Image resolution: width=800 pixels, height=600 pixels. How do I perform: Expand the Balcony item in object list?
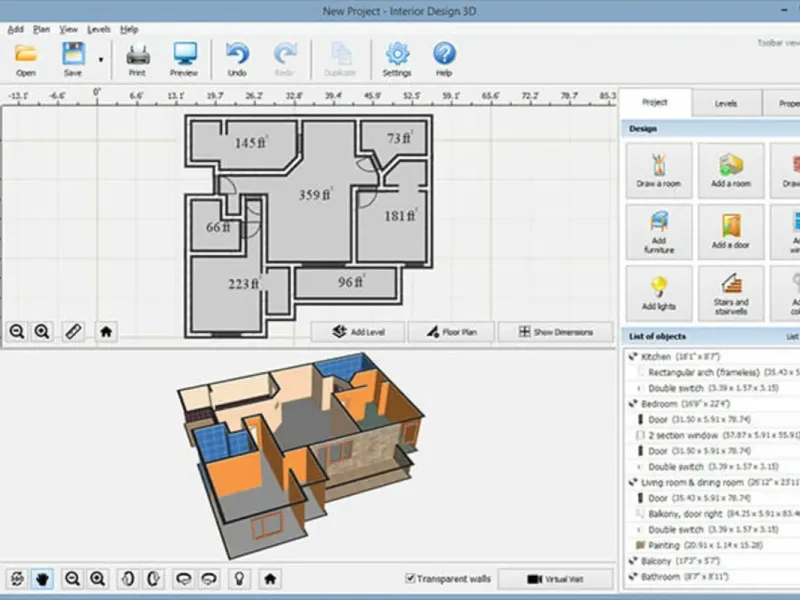pyautogui.click(x=633, y=561)
